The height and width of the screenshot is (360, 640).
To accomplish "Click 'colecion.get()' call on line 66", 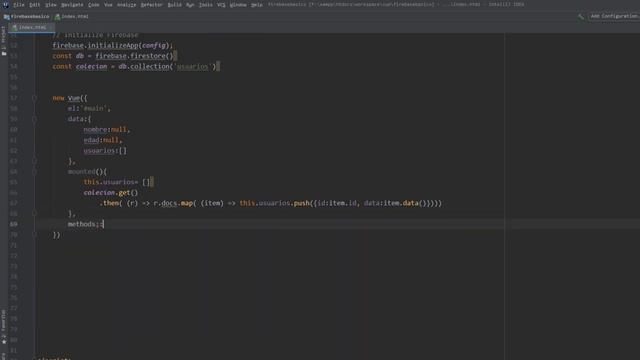I will (x=111, y=193).
